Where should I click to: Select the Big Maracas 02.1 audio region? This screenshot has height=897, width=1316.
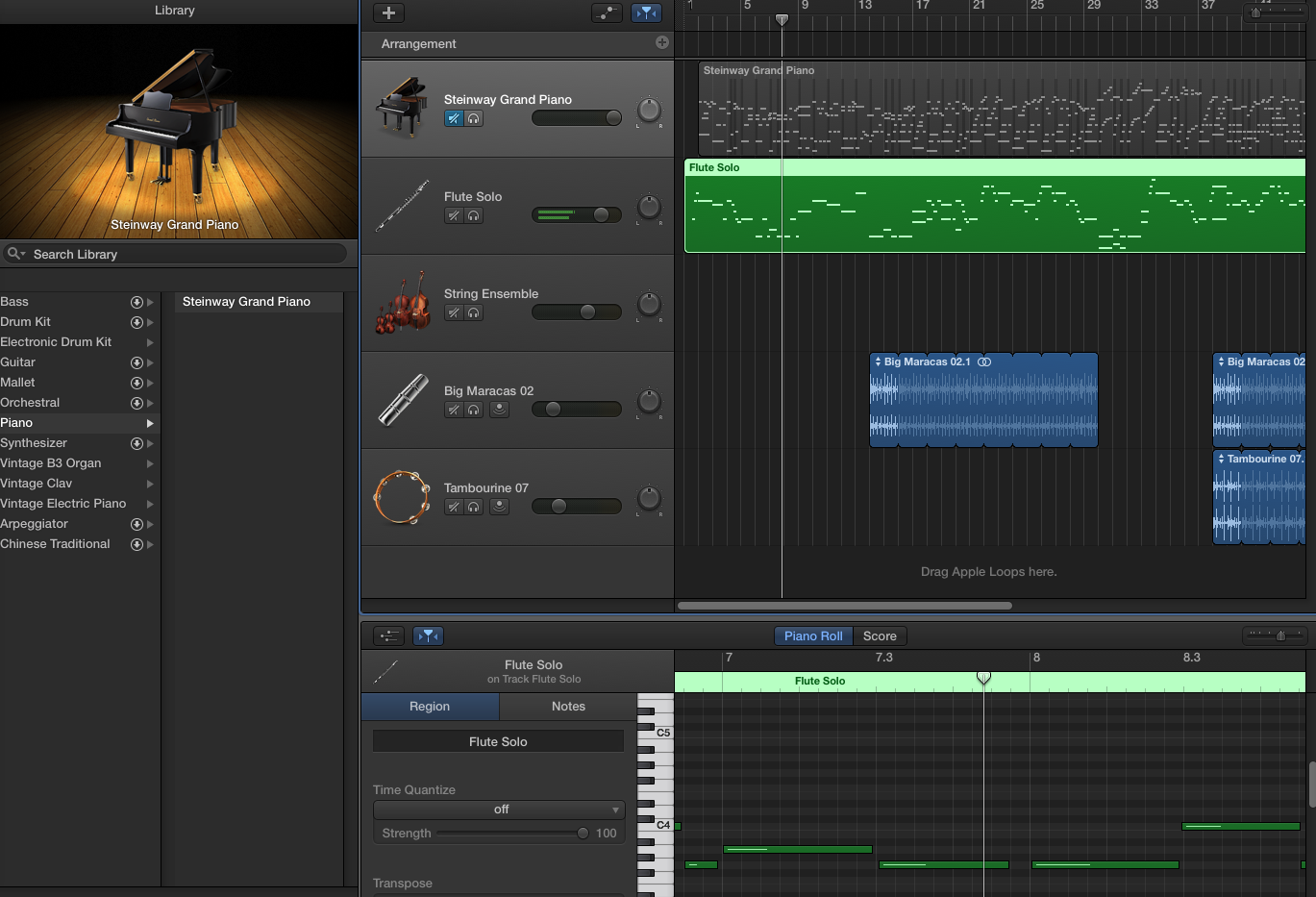point(983,400)
